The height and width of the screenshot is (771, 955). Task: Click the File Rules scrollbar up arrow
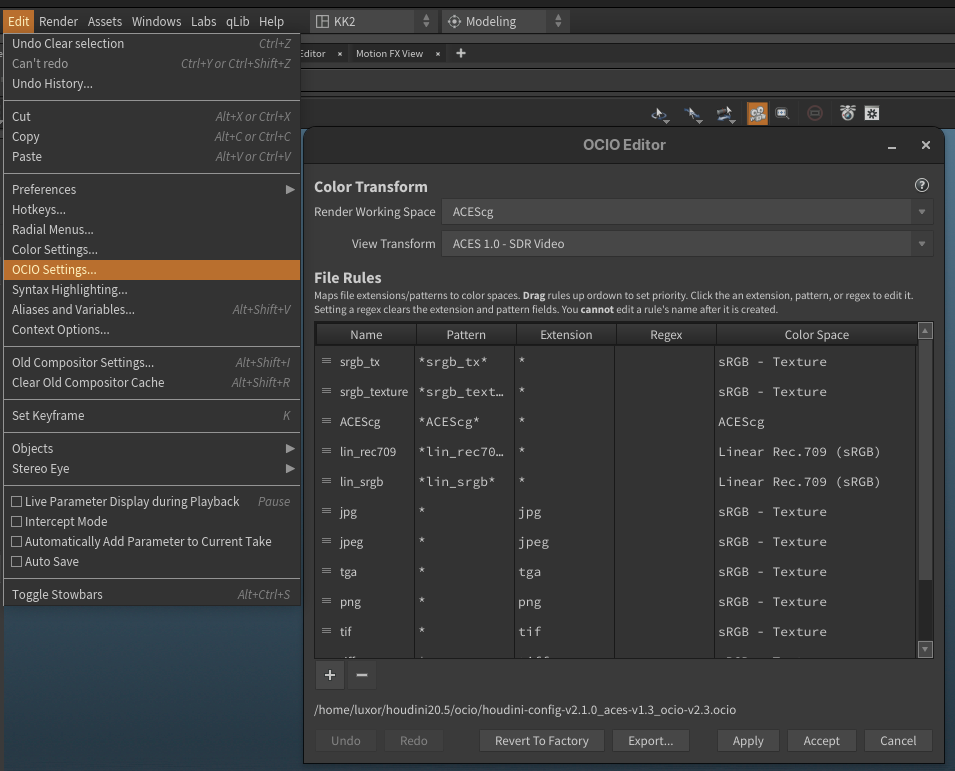pyautogui.click(x=925, y=331)
